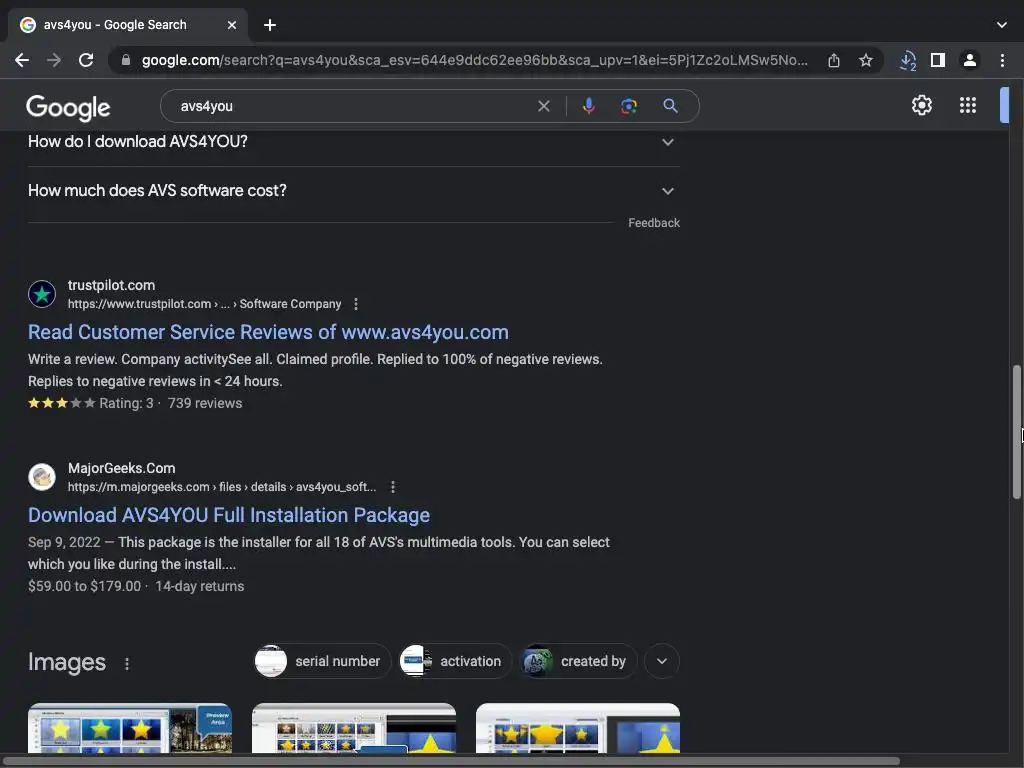
Task: Open first AVS image thumbnail
Action: point(130,728)
